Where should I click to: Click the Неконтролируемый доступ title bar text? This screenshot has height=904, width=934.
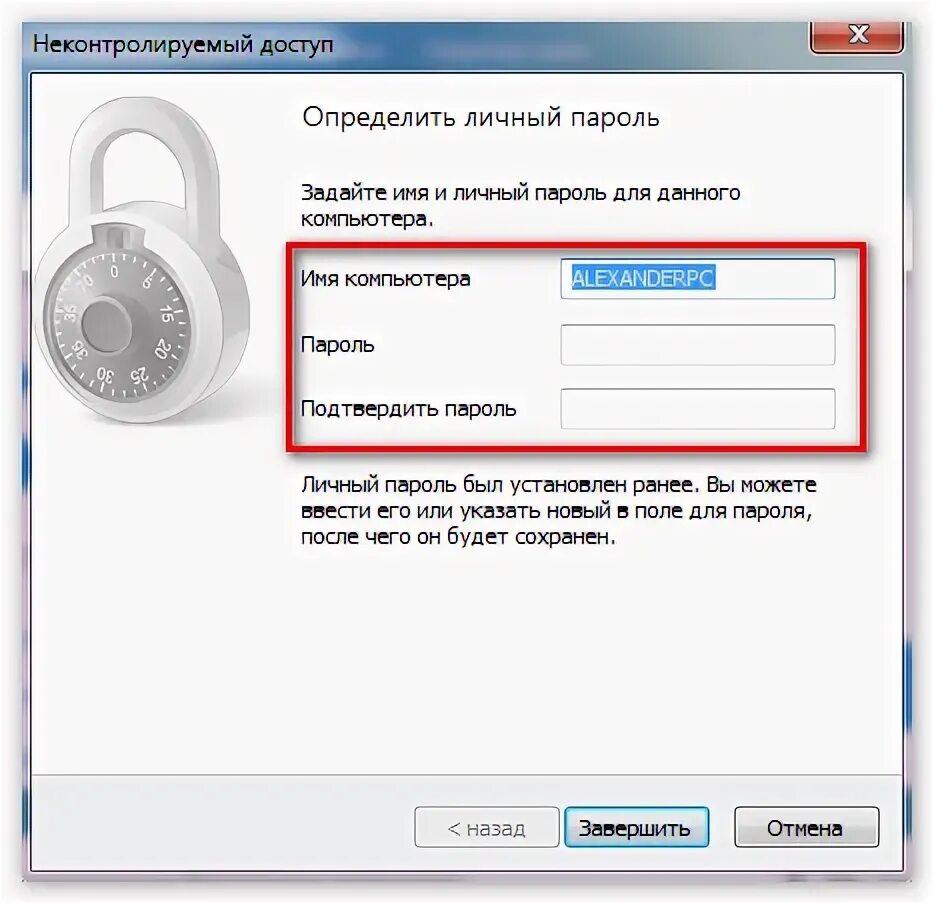[183, 45]
